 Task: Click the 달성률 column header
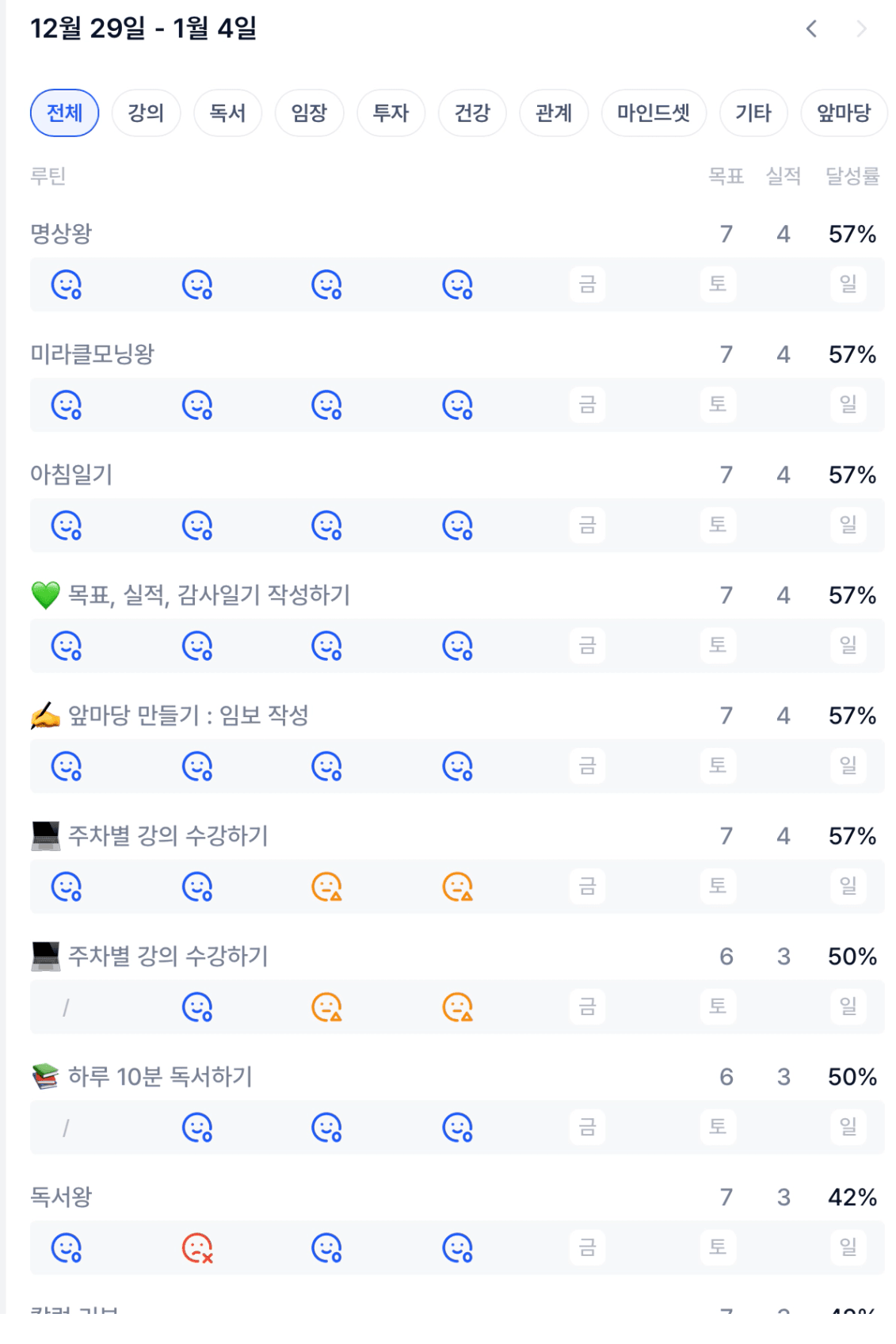[852, 176]
